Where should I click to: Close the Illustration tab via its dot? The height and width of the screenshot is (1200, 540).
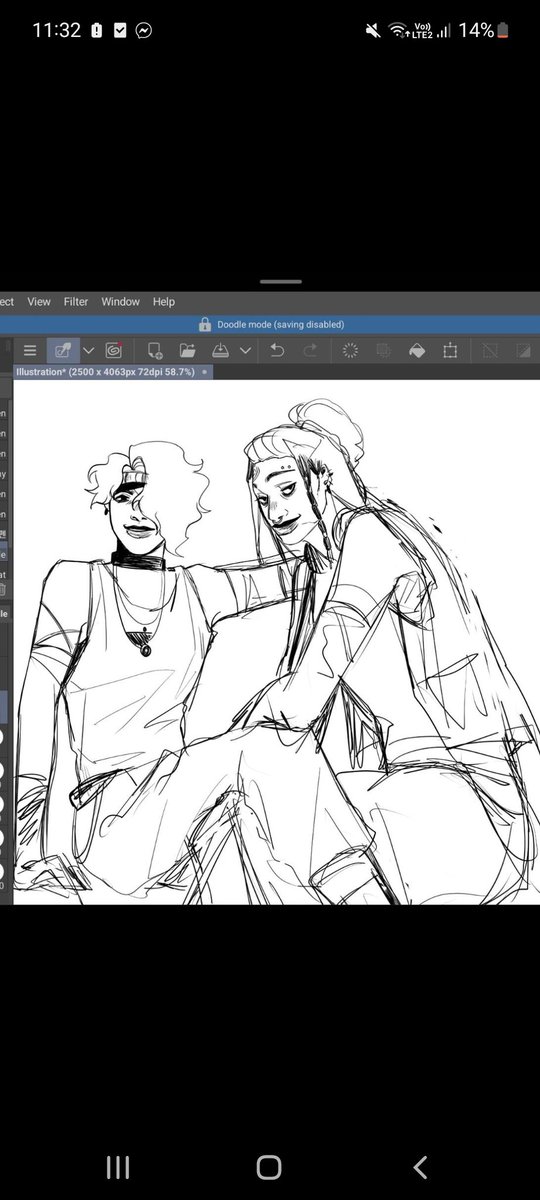click(205, 371)
